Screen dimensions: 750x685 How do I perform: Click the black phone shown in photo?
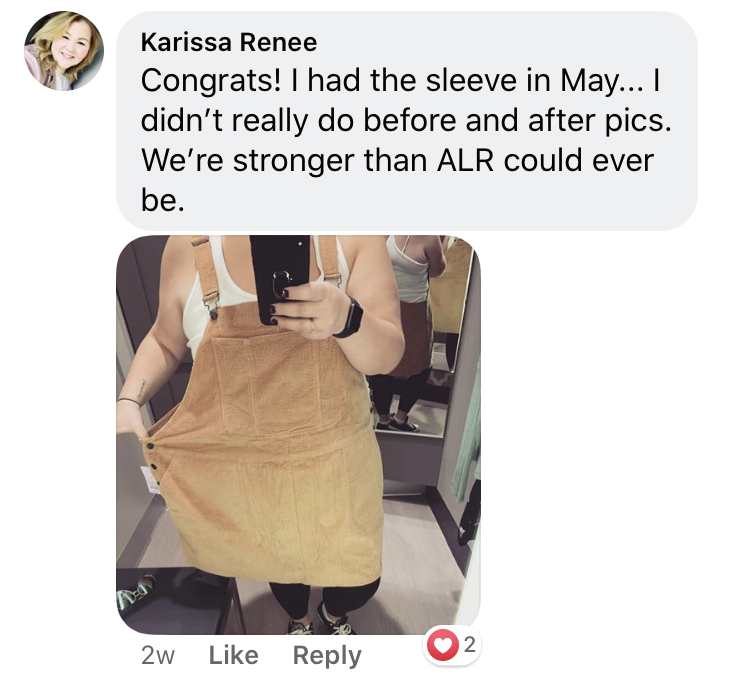pyautogui.click(x=280, y=277)
